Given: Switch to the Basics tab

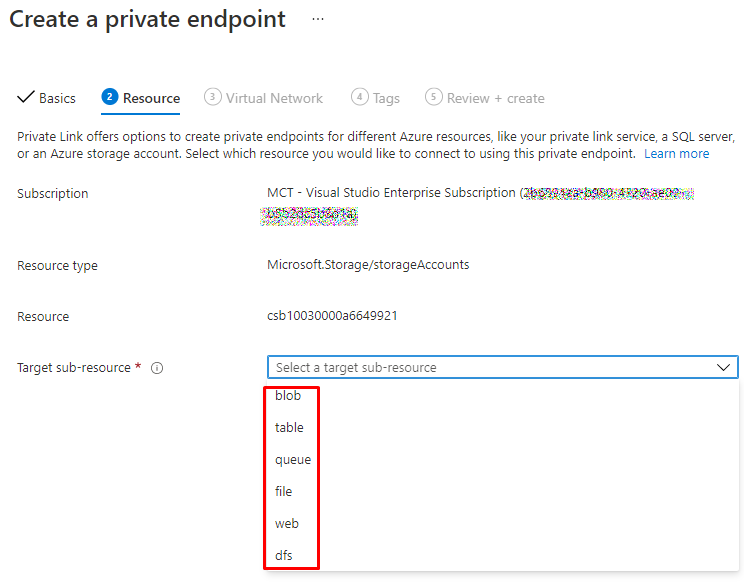Looking at the screenshot, I should coord(57,98).
